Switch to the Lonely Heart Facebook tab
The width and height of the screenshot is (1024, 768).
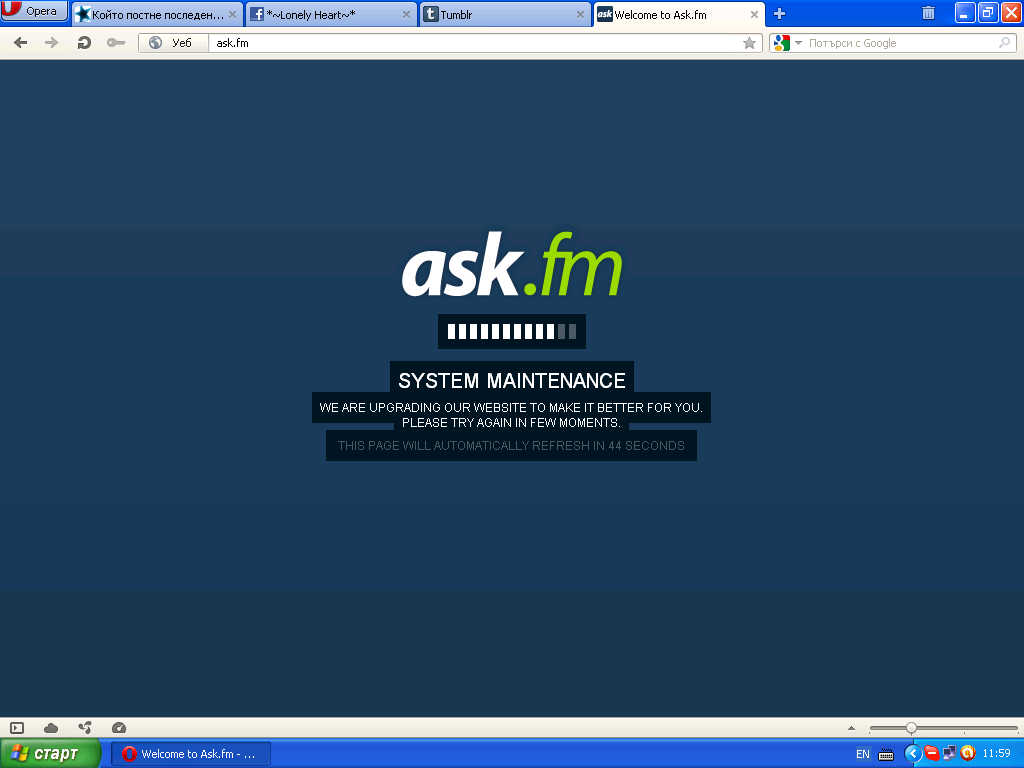click(331, 14)
